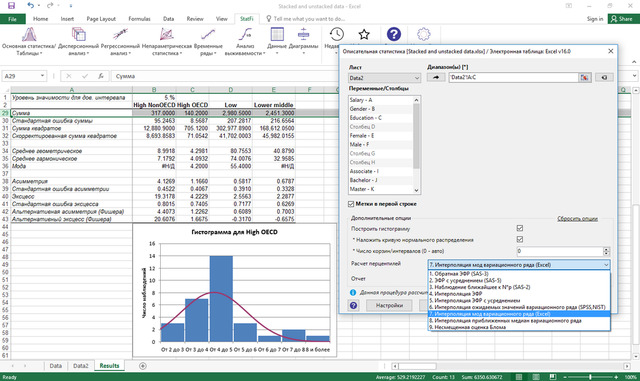This screenshot has height=381, width=640.
Task: Click zoom out minus button
Action: [565, 377]
